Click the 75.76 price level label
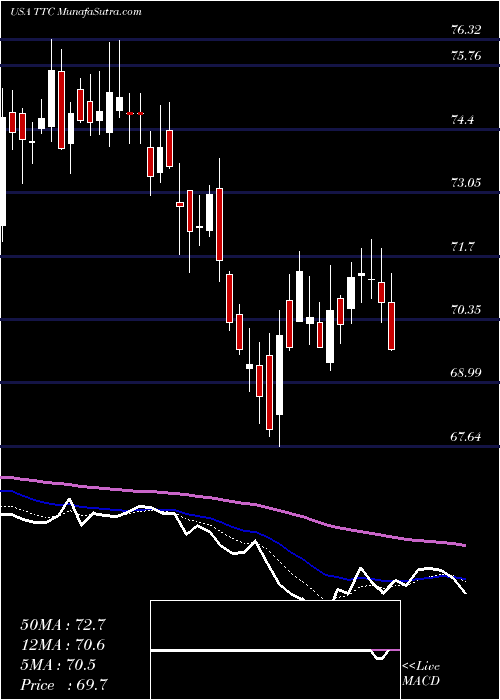Screen dimensions: 500x700 coord(466,56)
